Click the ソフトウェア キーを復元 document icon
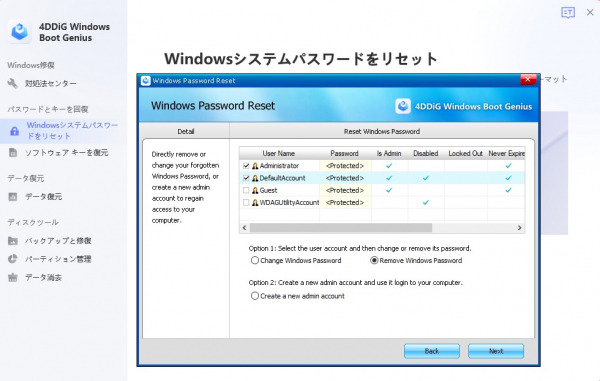The width and height of the screenshot is (600, 381). (13, 153)
